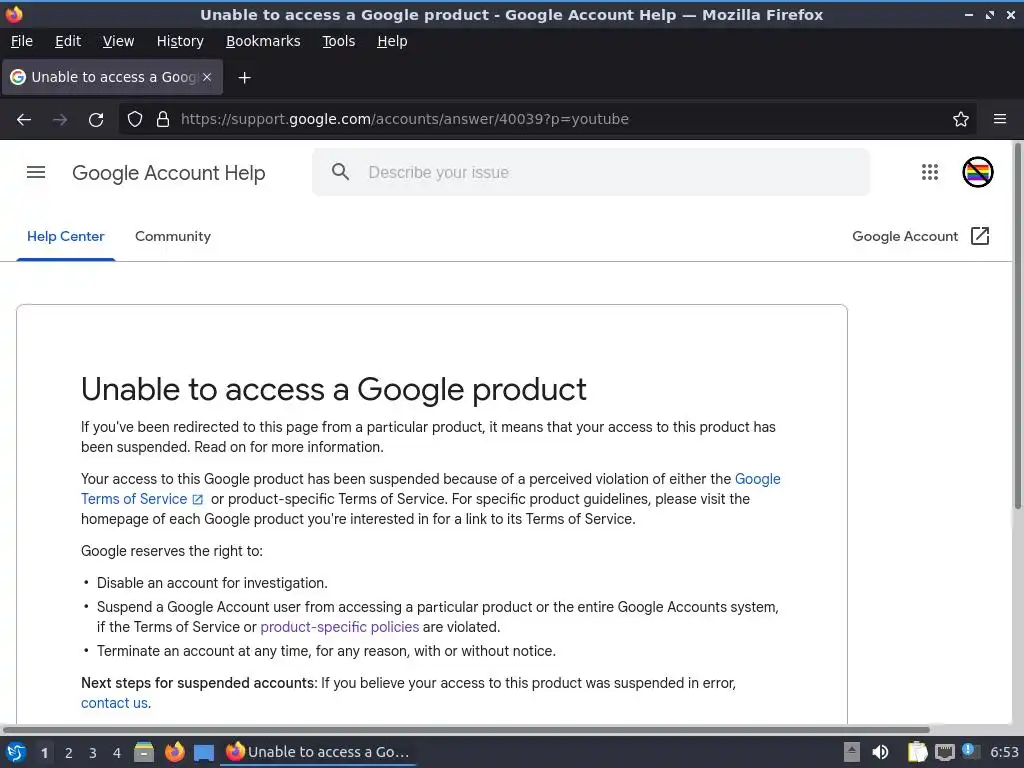Open a new tab

click(x=244, y=78)
